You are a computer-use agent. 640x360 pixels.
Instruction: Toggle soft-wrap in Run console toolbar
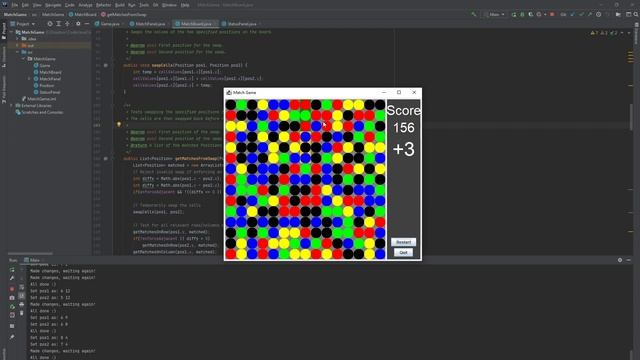coord(22,287)
